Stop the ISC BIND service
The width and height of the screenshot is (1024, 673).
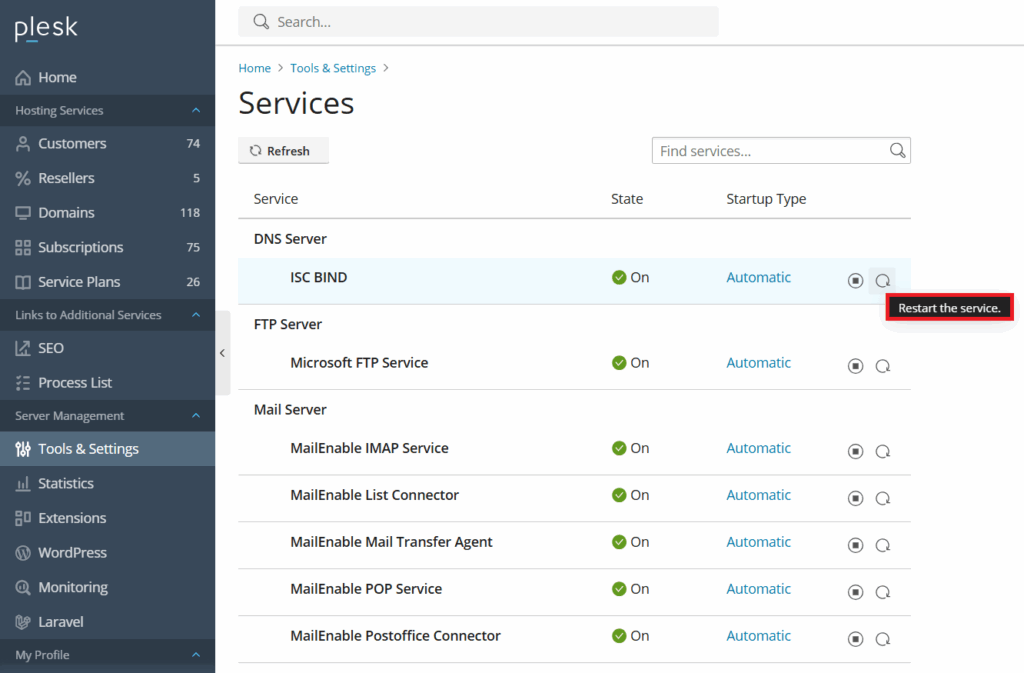pos(855,281)
